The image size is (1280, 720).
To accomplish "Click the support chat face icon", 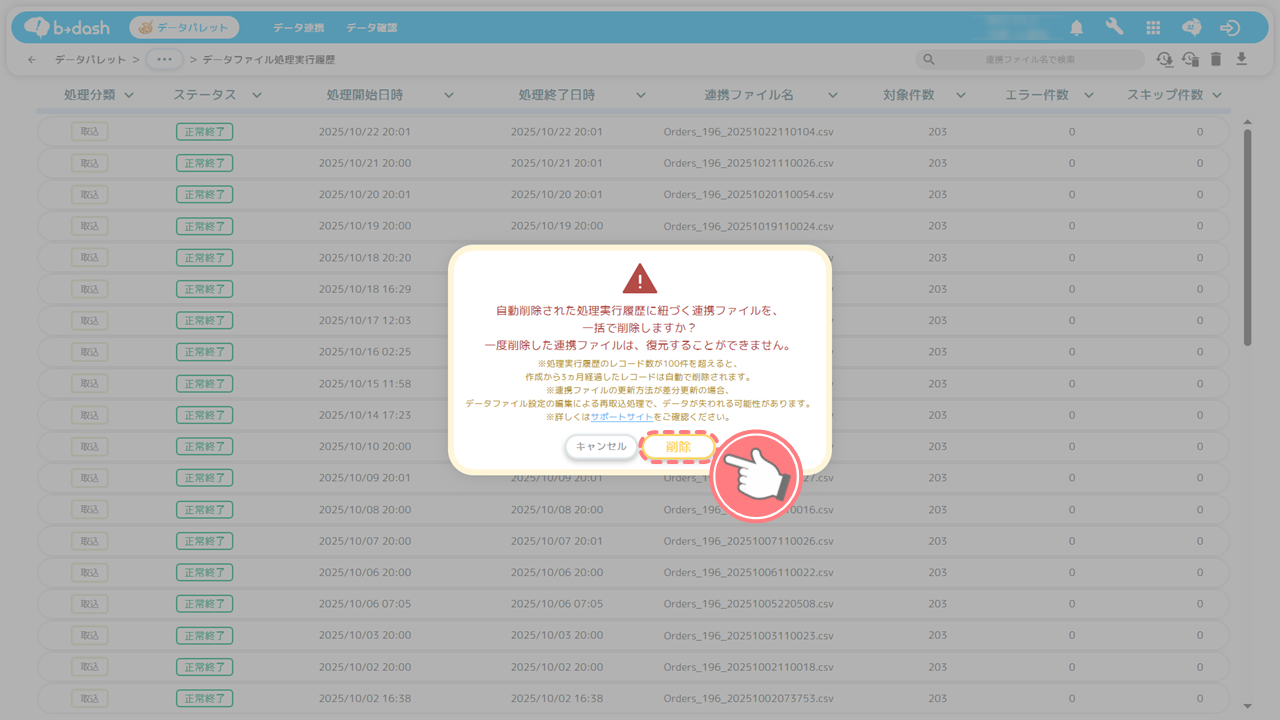I will pyautogui.click(x=1191, y=28).
